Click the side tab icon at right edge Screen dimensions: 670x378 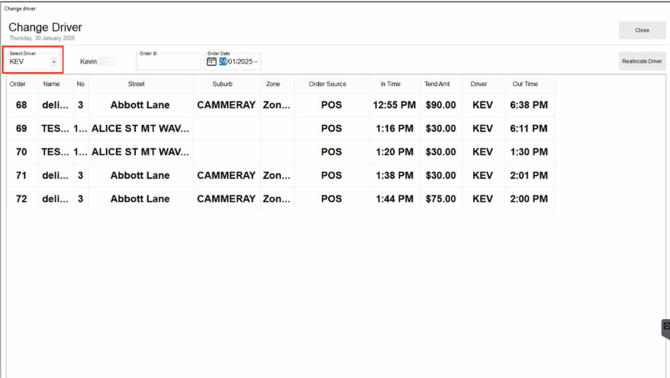click(x=666, y=328)
